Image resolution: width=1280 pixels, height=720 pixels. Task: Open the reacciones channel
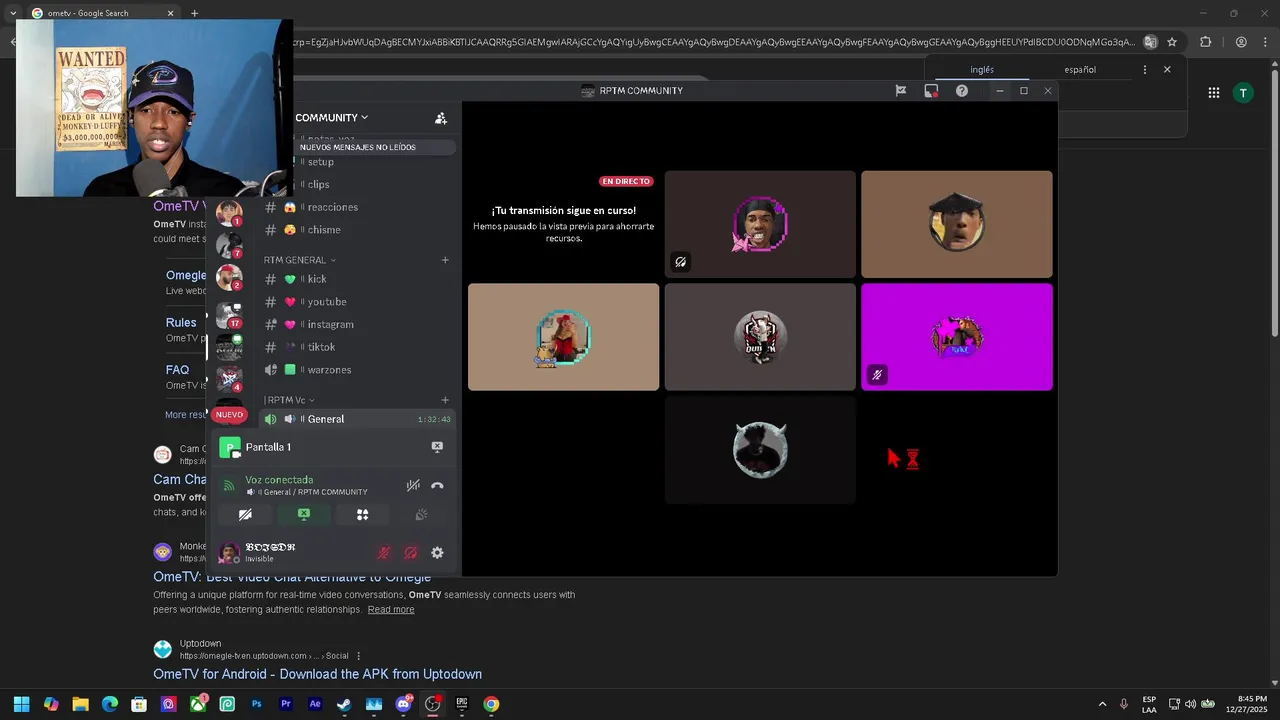tap(357, 207)
